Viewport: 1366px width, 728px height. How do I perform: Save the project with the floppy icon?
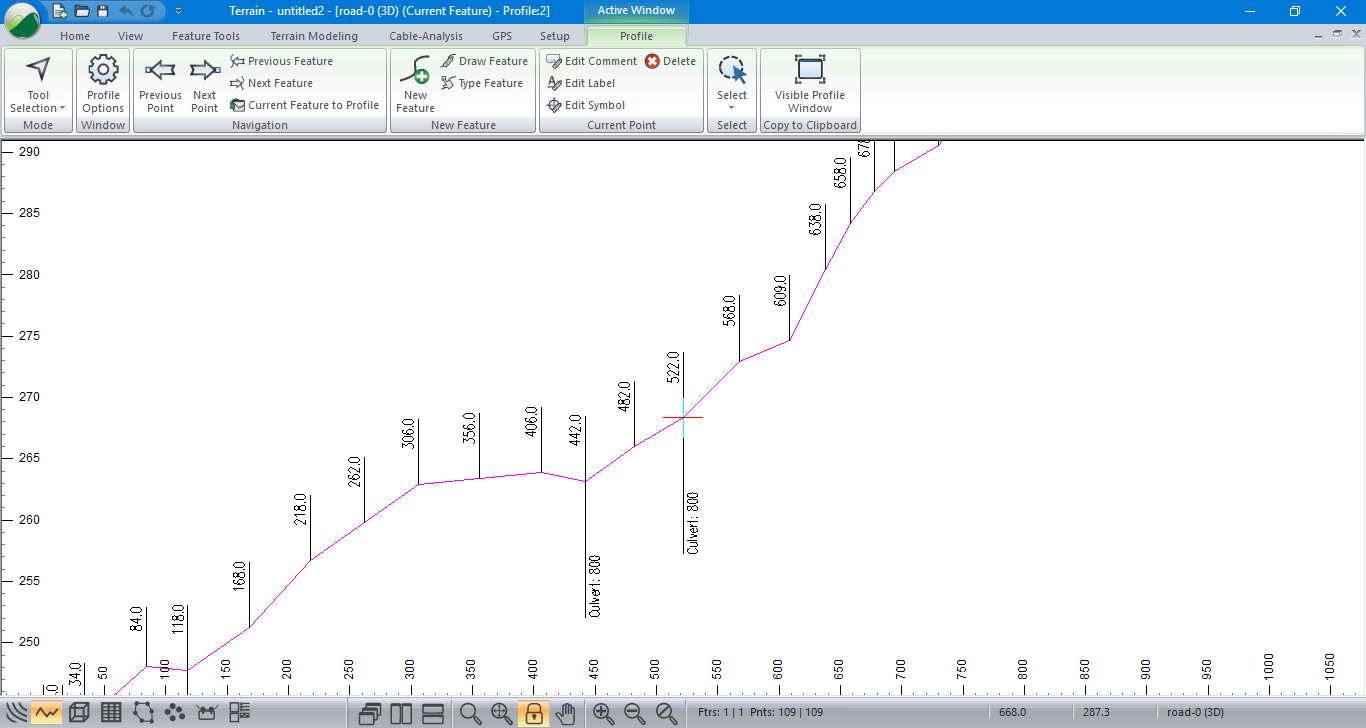coord(103,11)
